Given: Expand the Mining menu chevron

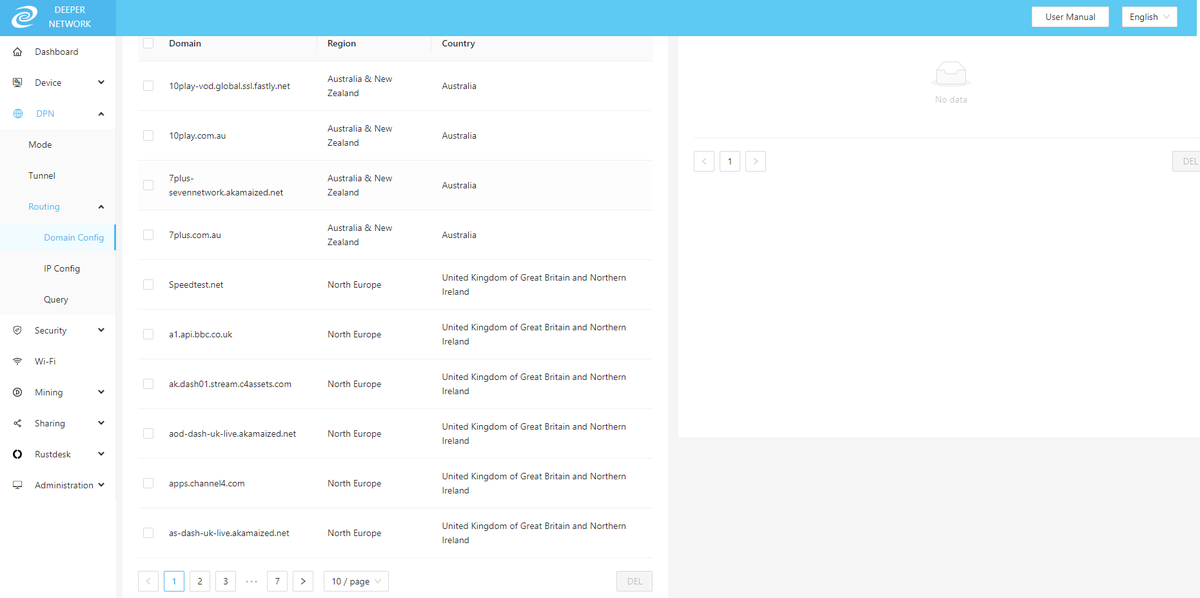Looking at the screenshot, I should [x=101, y=393].
